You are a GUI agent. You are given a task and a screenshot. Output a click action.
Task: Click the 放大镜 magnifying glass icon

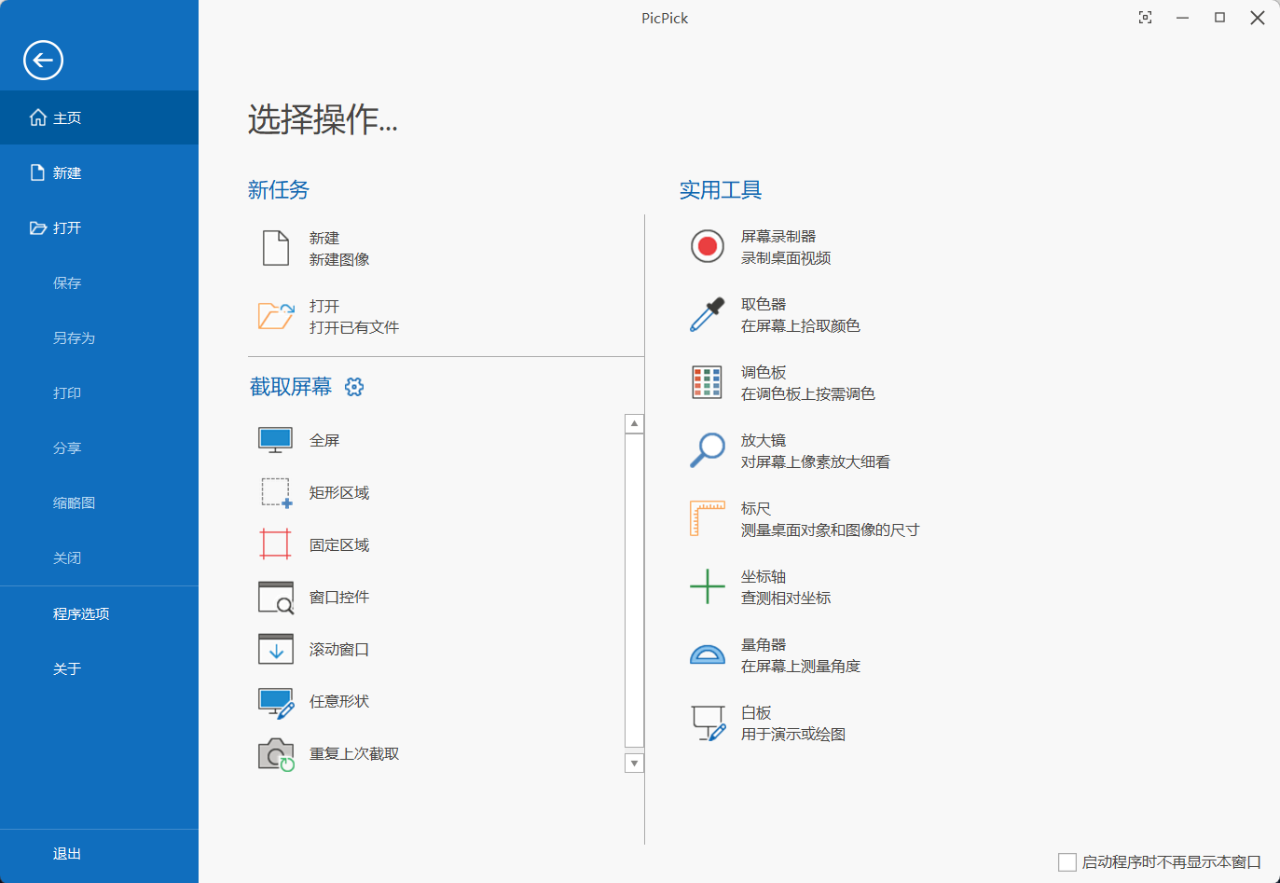[x=707, y=450]
